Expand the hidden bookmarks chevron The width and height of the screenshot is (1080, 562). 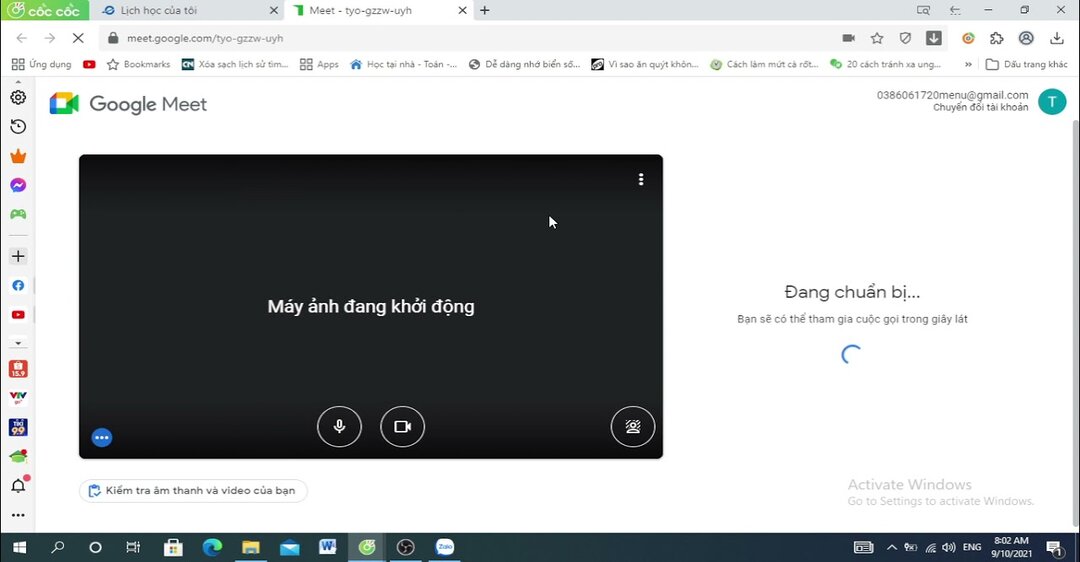coord(968,64)
